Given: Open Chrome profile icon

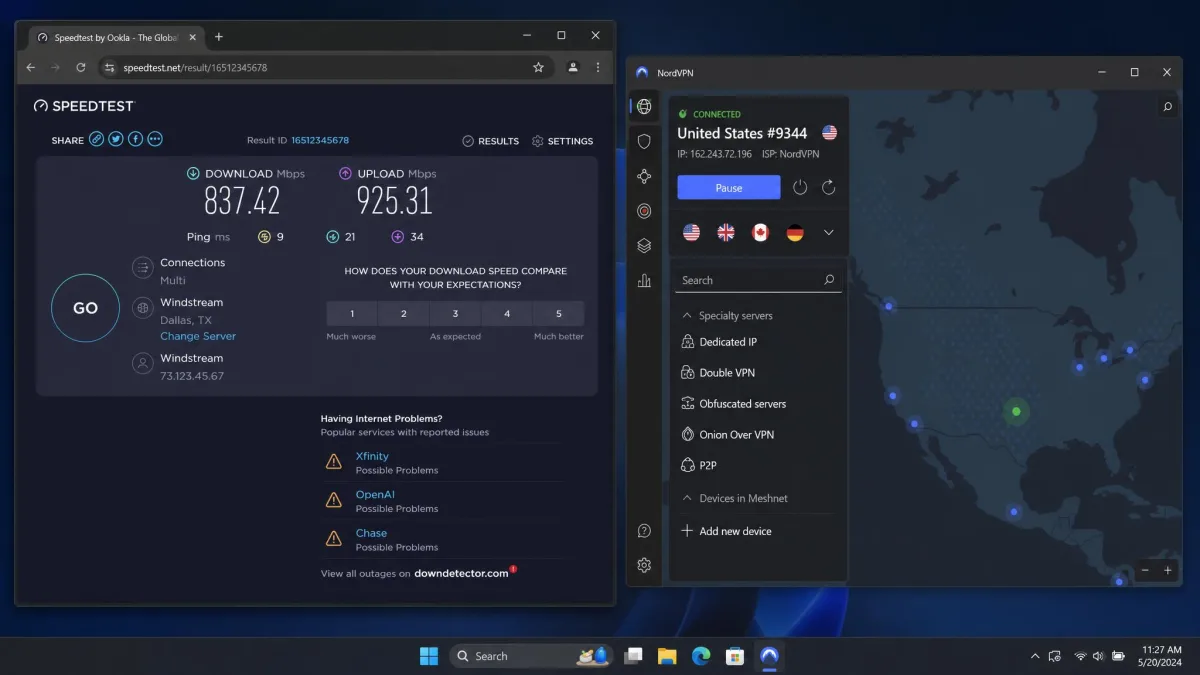Looking at the screenshot, I should [573, 68].
